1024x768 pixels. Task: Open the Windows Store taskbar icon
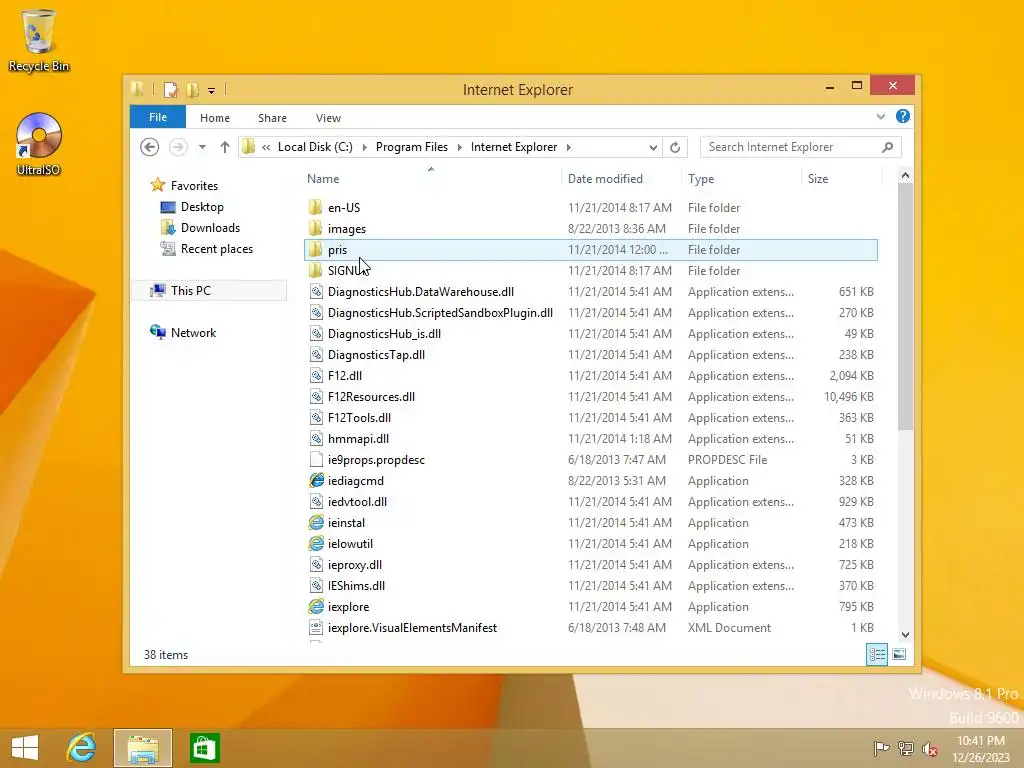(x=204, y=748)
